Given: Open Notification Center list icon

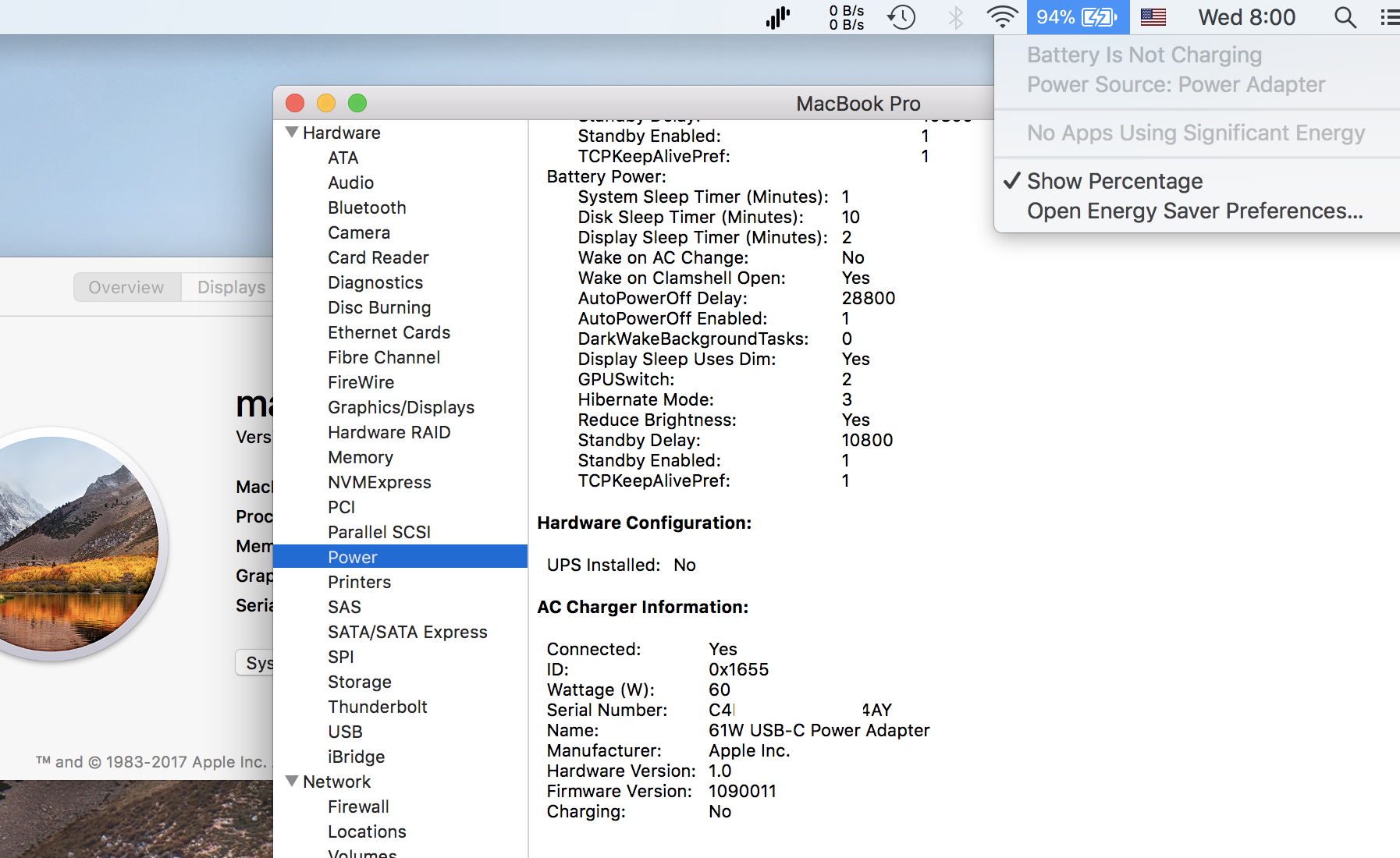Looking at the screenshot, I should click(x=1390, y=17).
